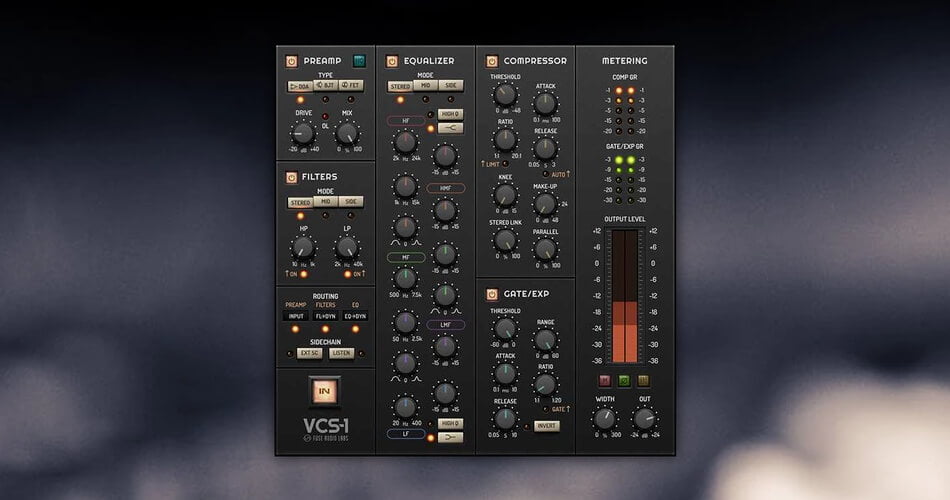Set Filters mode to Stereo
This screenshot has width=950, height=500.
pyautogui.click(x=301, y=202)
